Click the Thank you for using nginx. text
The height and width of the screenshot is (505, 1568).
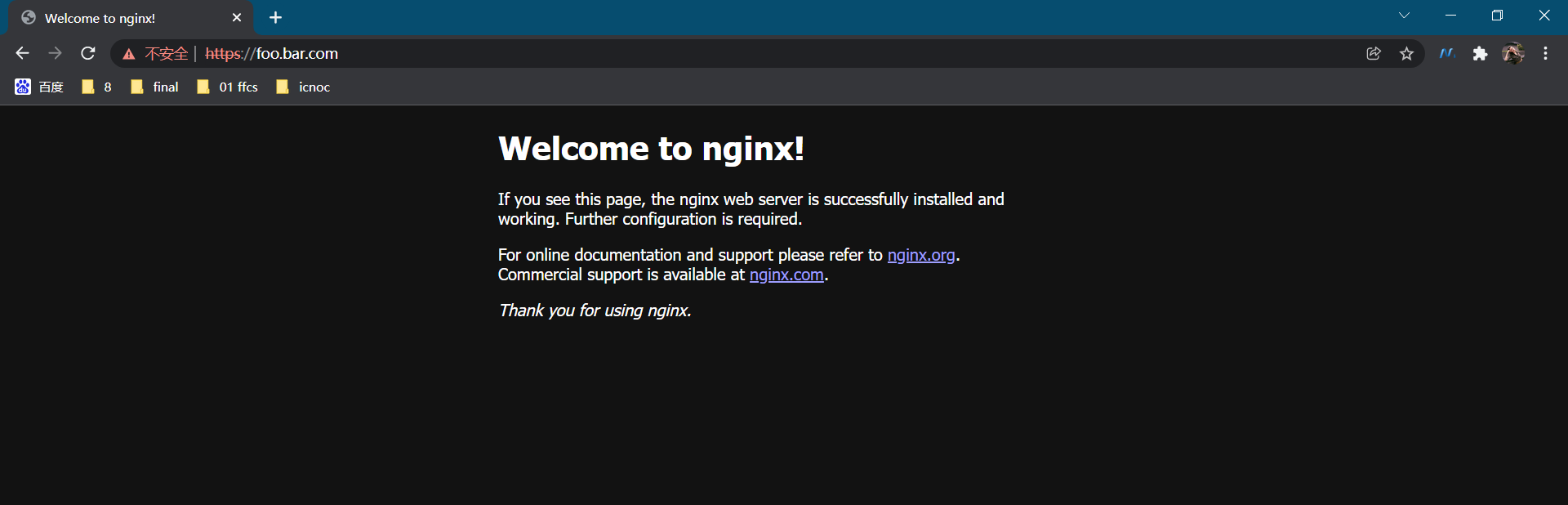point(595,311)
